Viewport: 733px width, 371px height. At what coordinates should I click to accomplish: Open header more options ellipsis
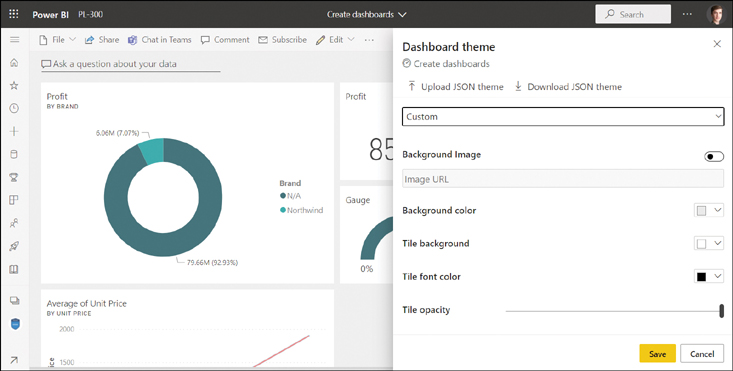click(687, 14)
